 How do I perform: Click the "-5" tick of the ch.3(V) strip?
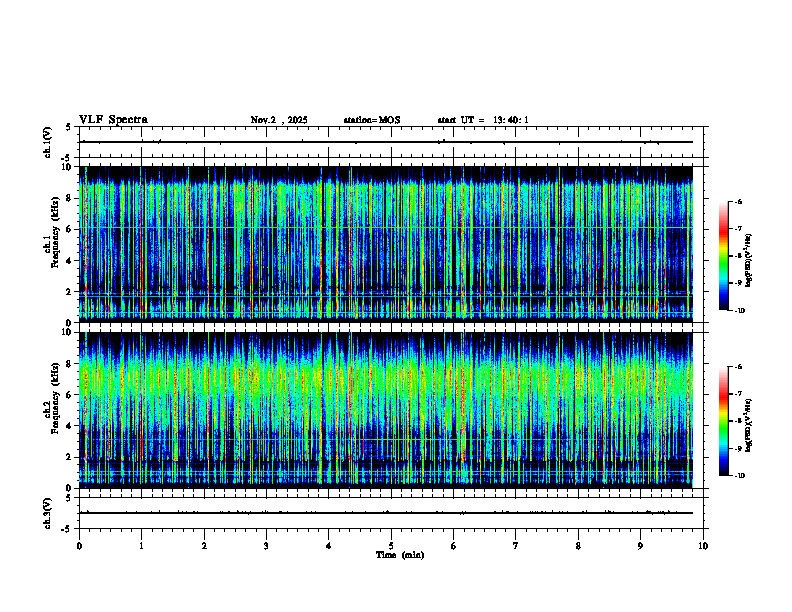click(67, 529)
